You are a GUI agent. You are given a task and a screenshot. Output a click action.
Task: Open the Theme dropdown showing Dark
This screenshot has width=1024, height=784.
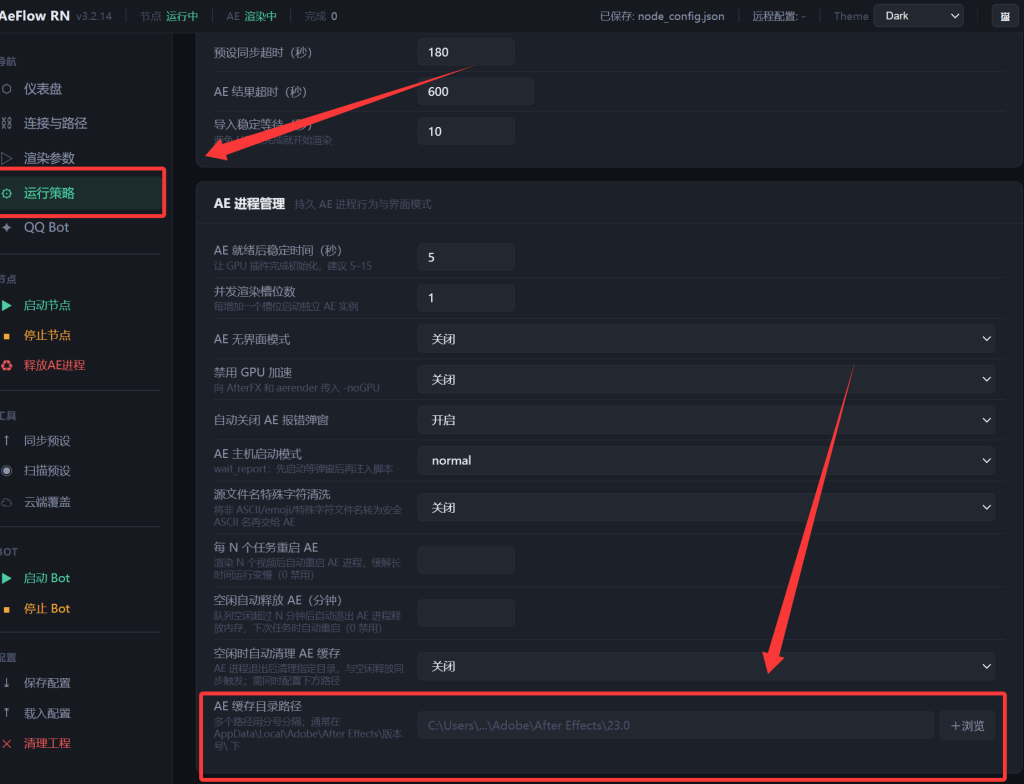918,16
